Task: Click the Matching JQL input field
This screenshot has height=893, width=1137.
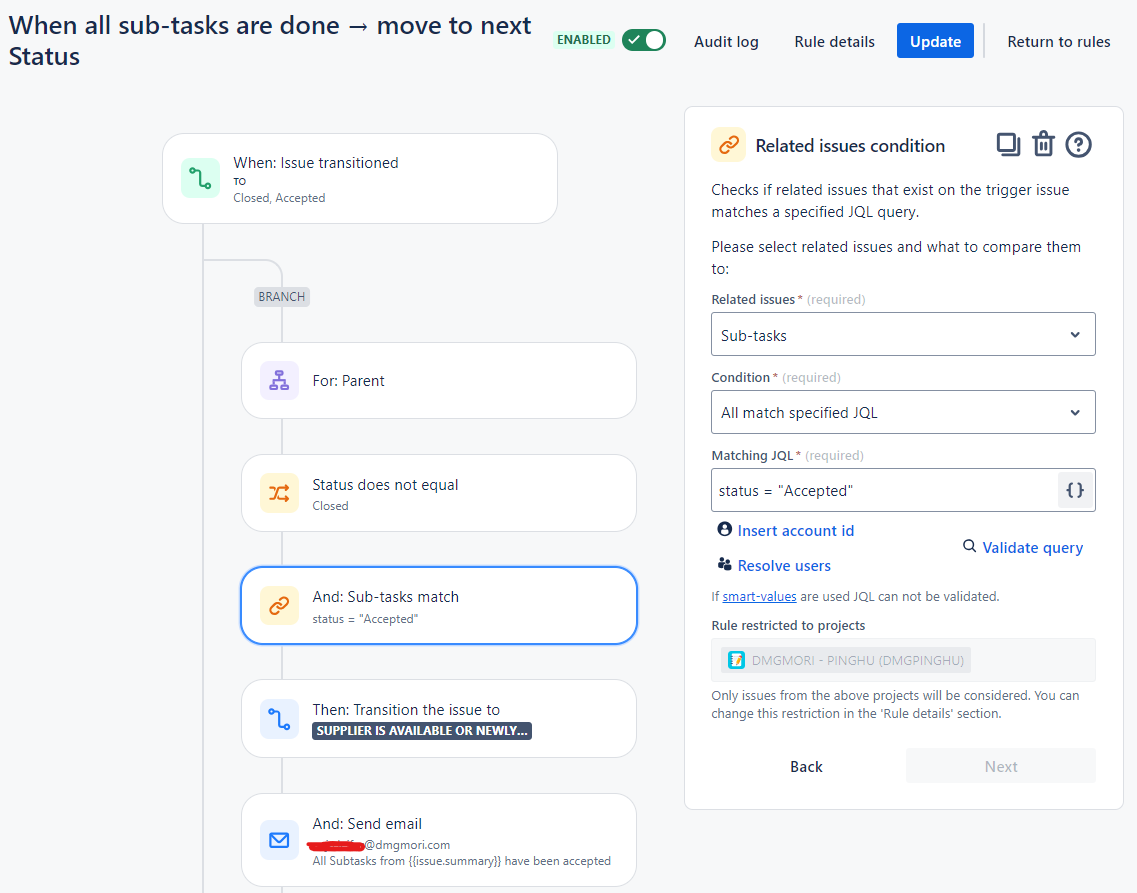Action: 885,491
